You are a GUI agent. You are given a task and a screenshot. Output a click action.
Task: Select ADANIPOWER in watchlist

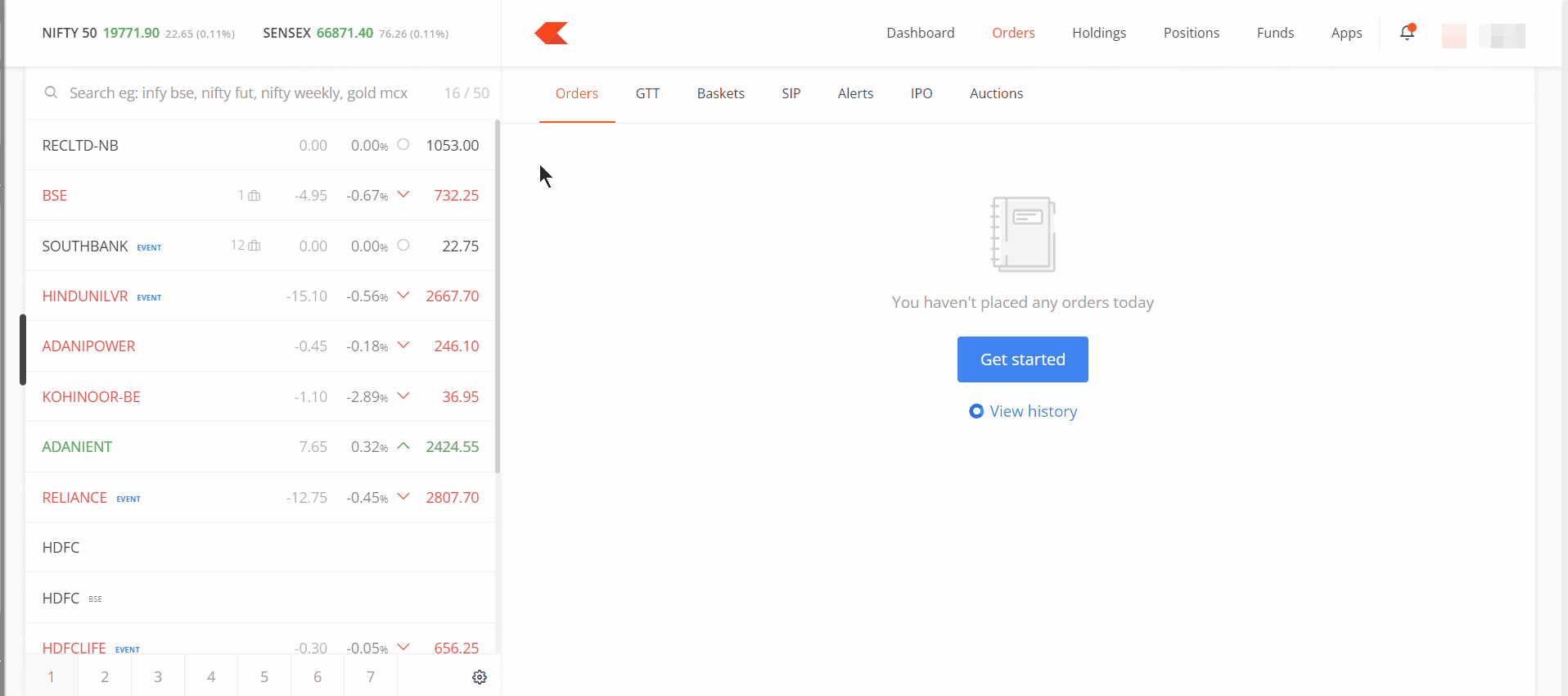(x=260, y=346)
